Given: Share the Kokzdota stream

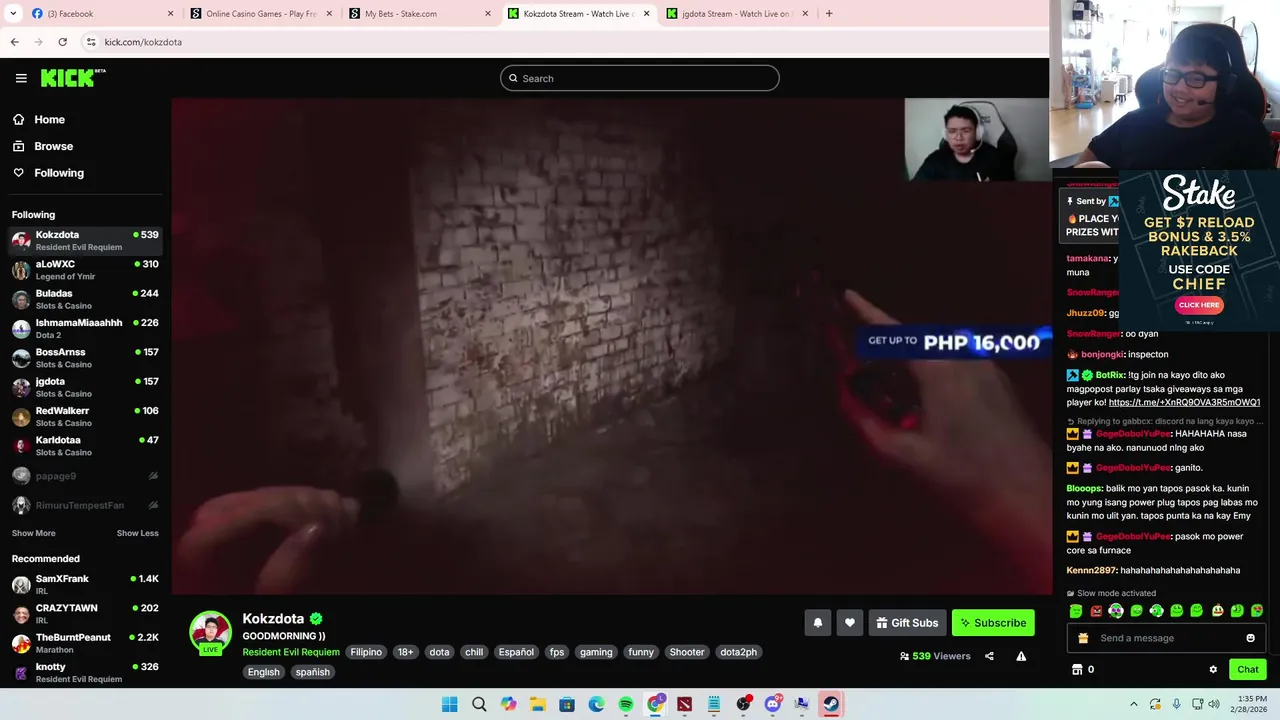Looking at the screenshot, I should 989,656.
